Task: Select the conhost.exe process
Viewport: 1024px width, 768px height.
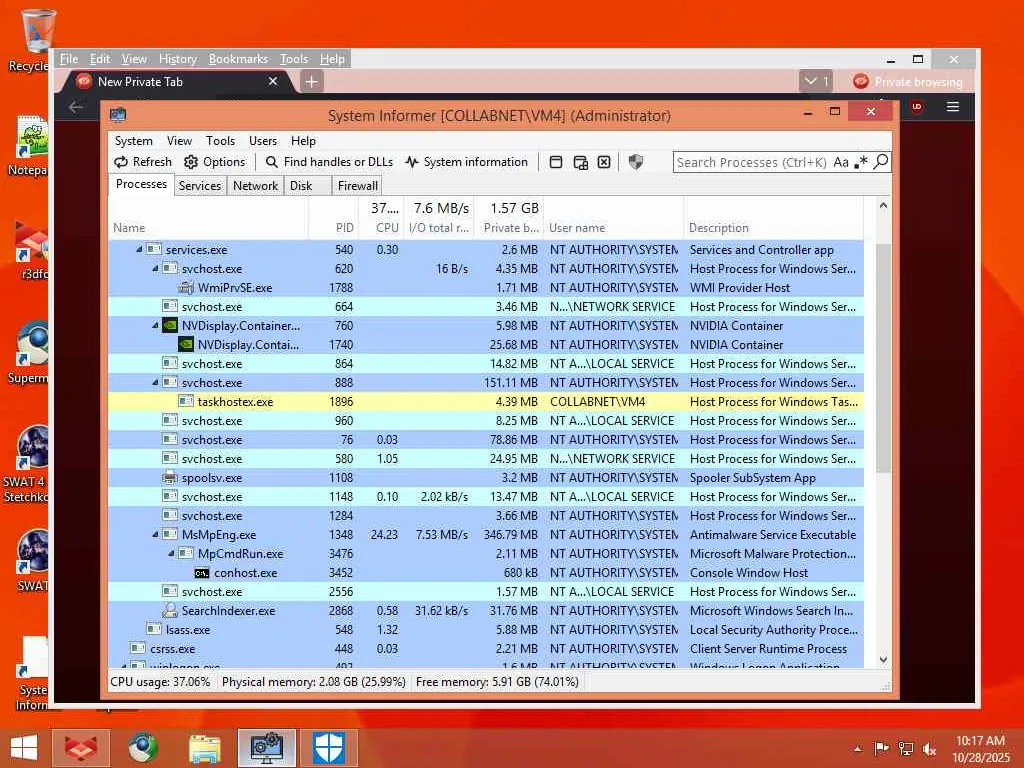Action: [x=486, y=573]
